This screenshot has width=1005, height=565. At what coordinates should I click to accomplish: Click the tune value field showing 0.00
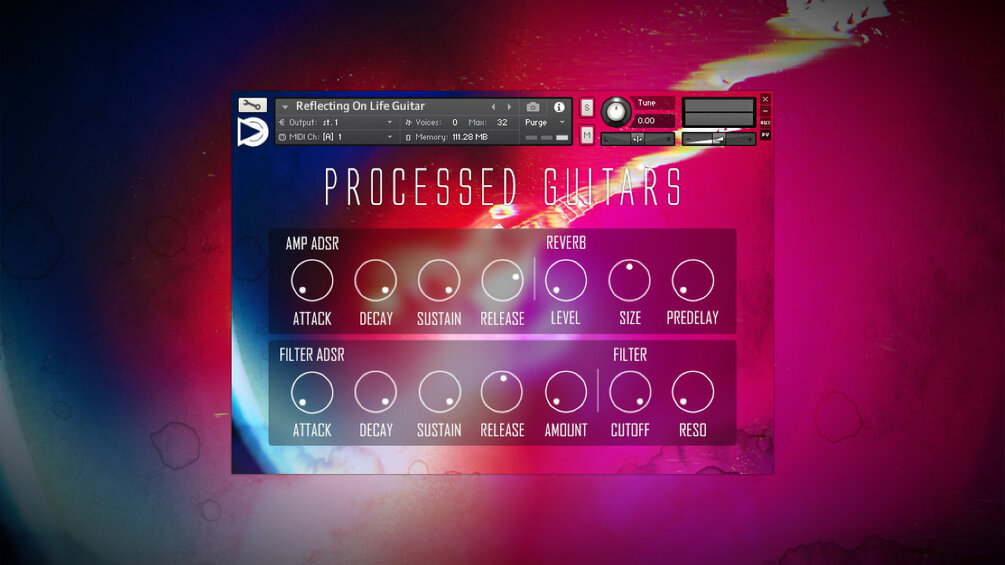pos(653,120)
